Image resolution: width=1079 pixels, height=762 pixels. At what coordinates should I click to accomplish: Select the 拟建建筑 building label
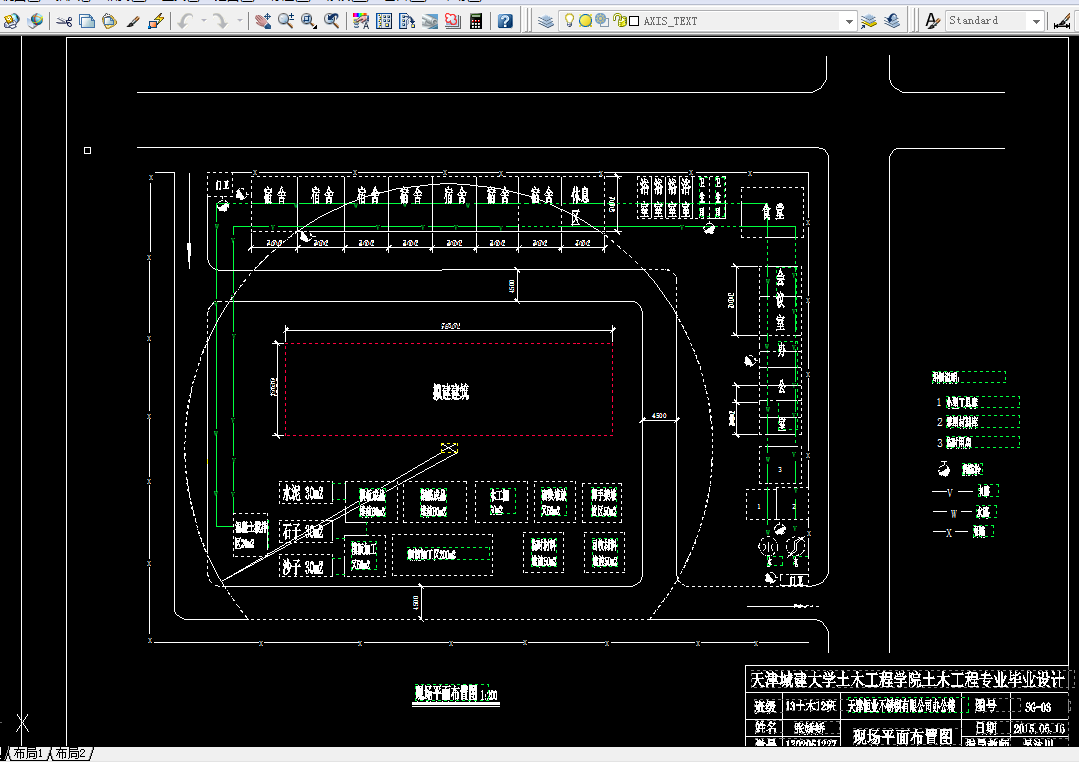pos(451,392)
